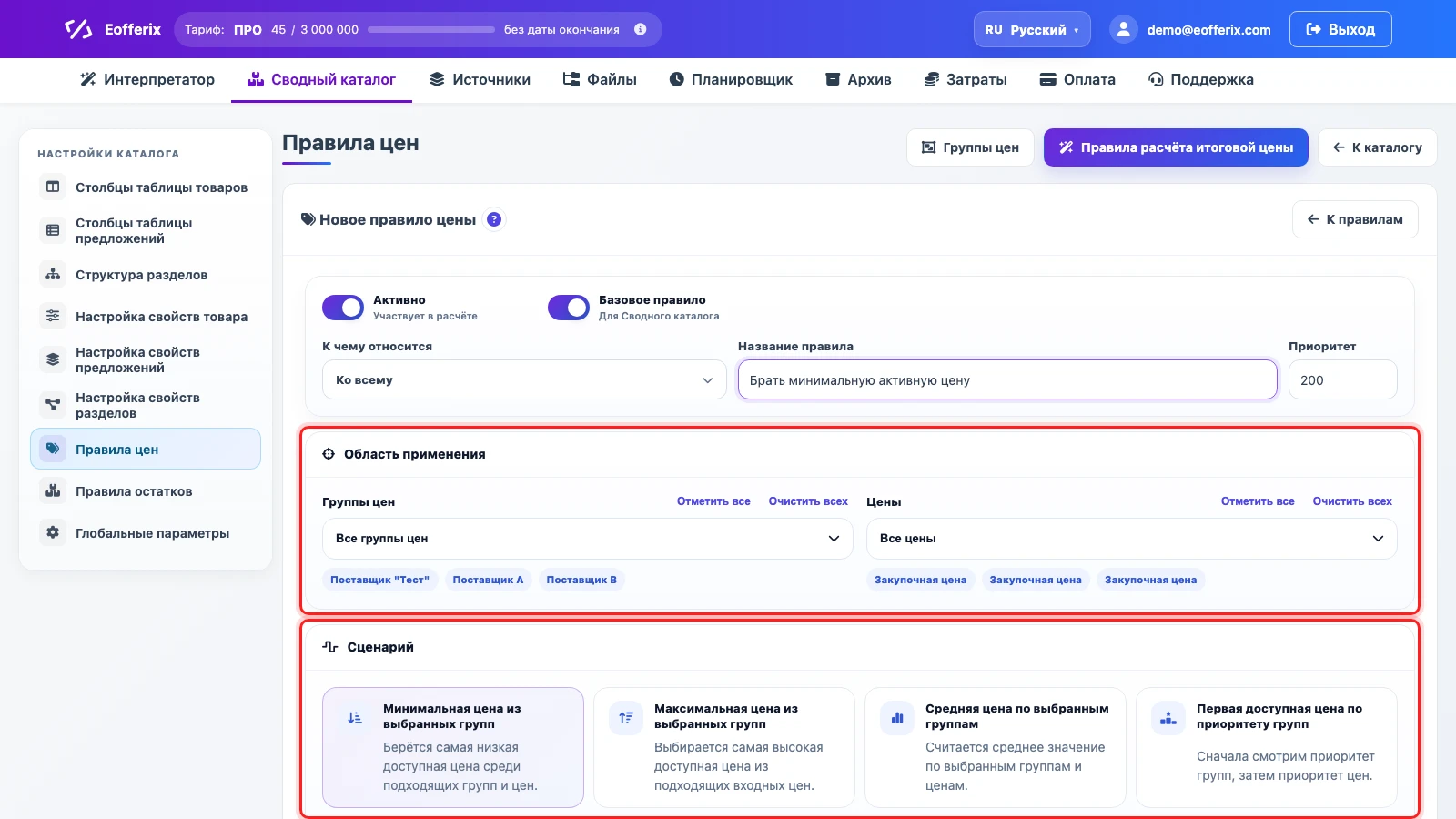Open Глобальные параметры in sidebar
The image size is (1456, 819).
[146, 533]
